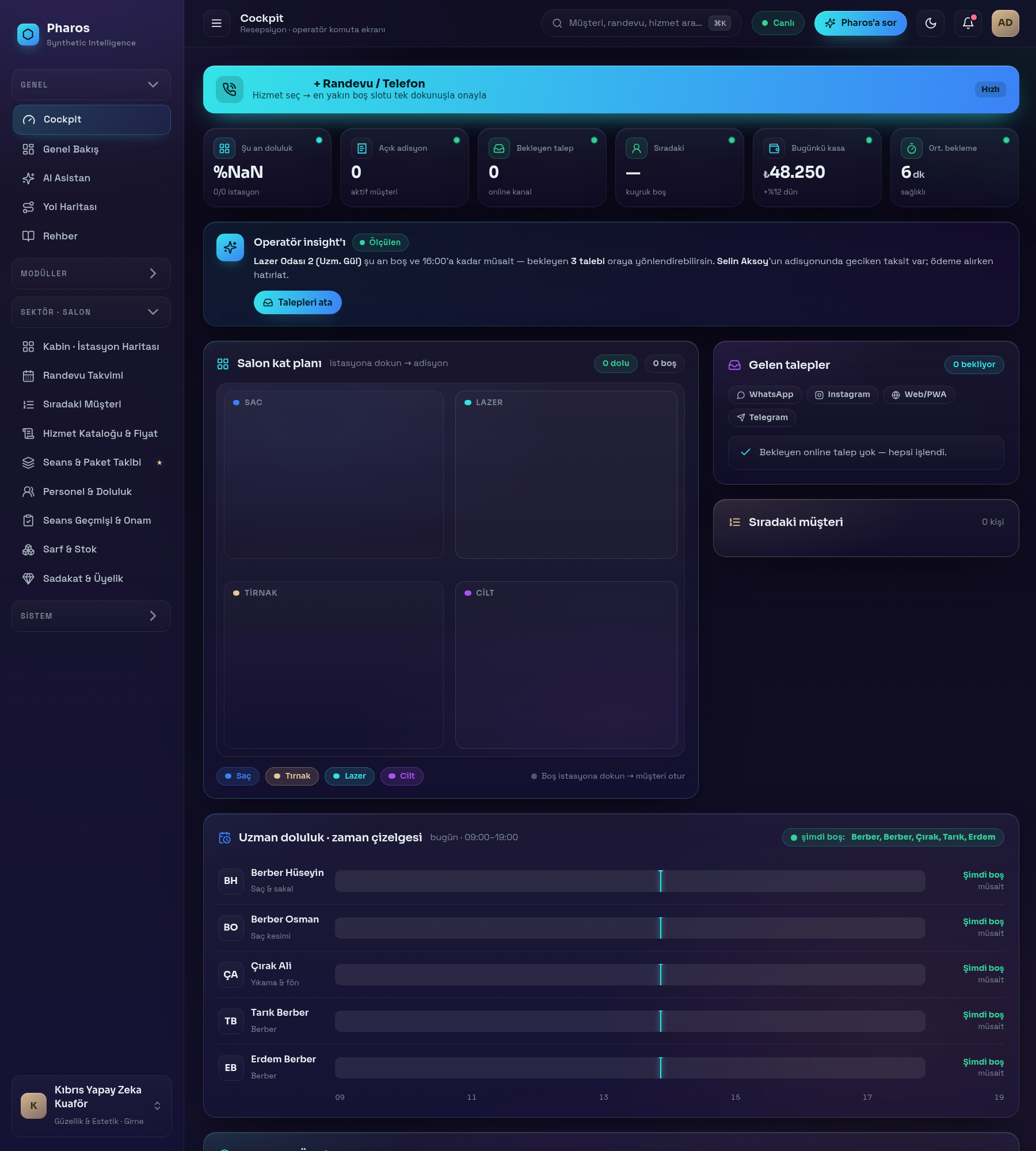The image size is (1036, 1151).
Task: Filter by WhatsApp channel
Action: tap(765, 394)
